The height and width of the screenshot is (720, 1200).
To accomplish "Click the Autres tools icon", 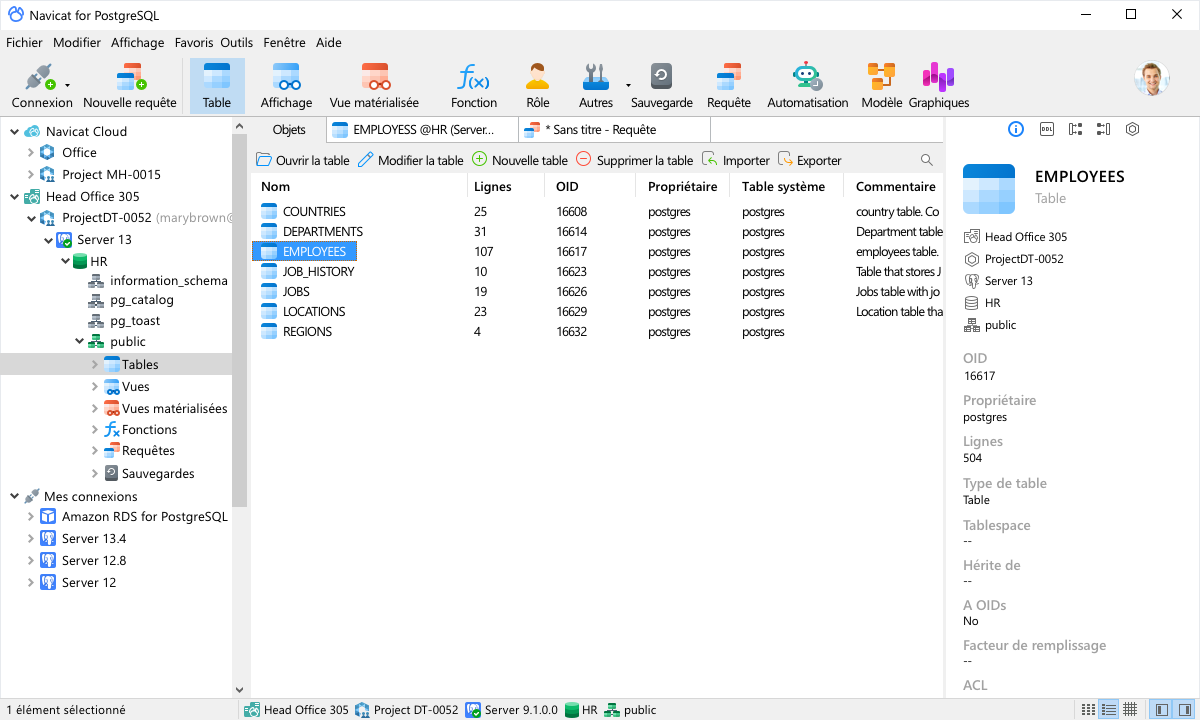I will [x=596, y=86].
